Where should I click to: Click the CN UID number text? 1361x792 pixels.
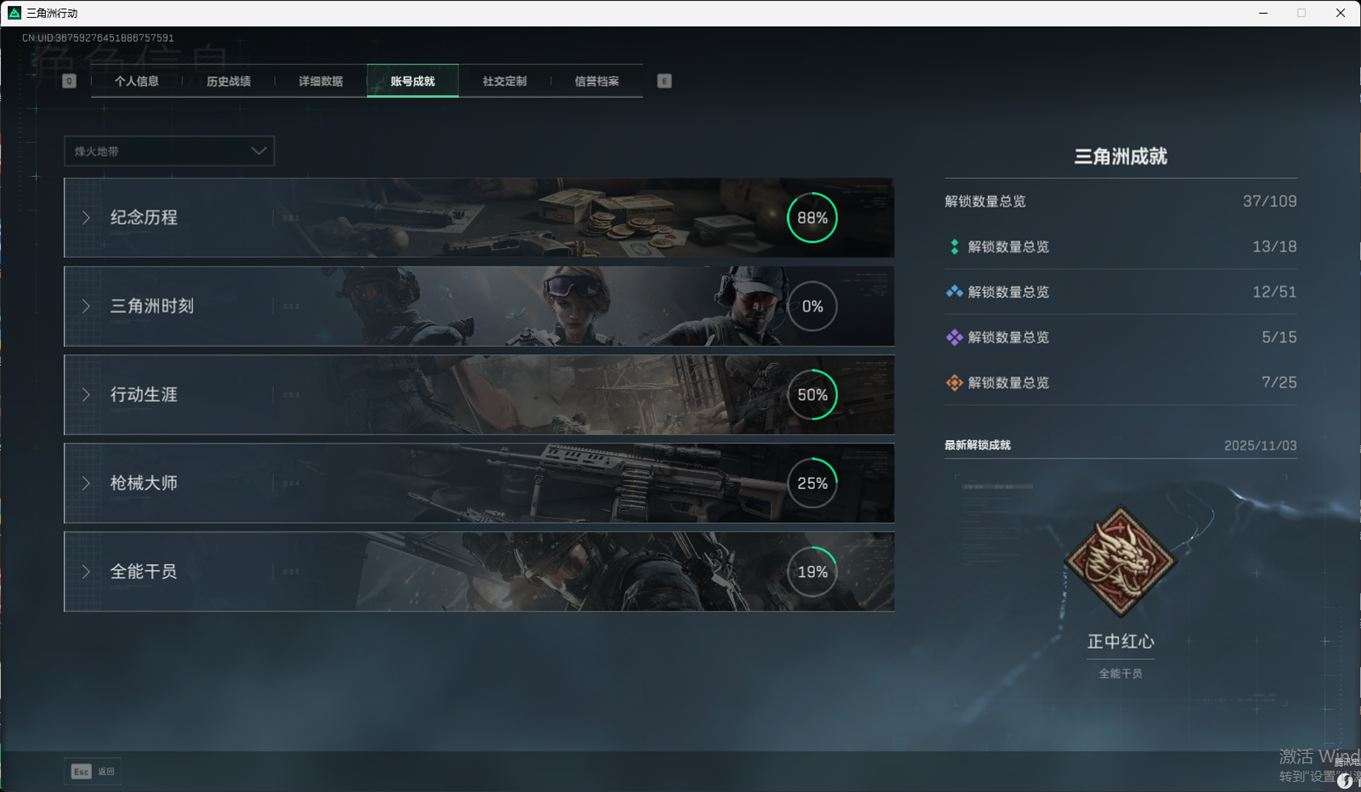pyautogui.click(x=98, y=38)
